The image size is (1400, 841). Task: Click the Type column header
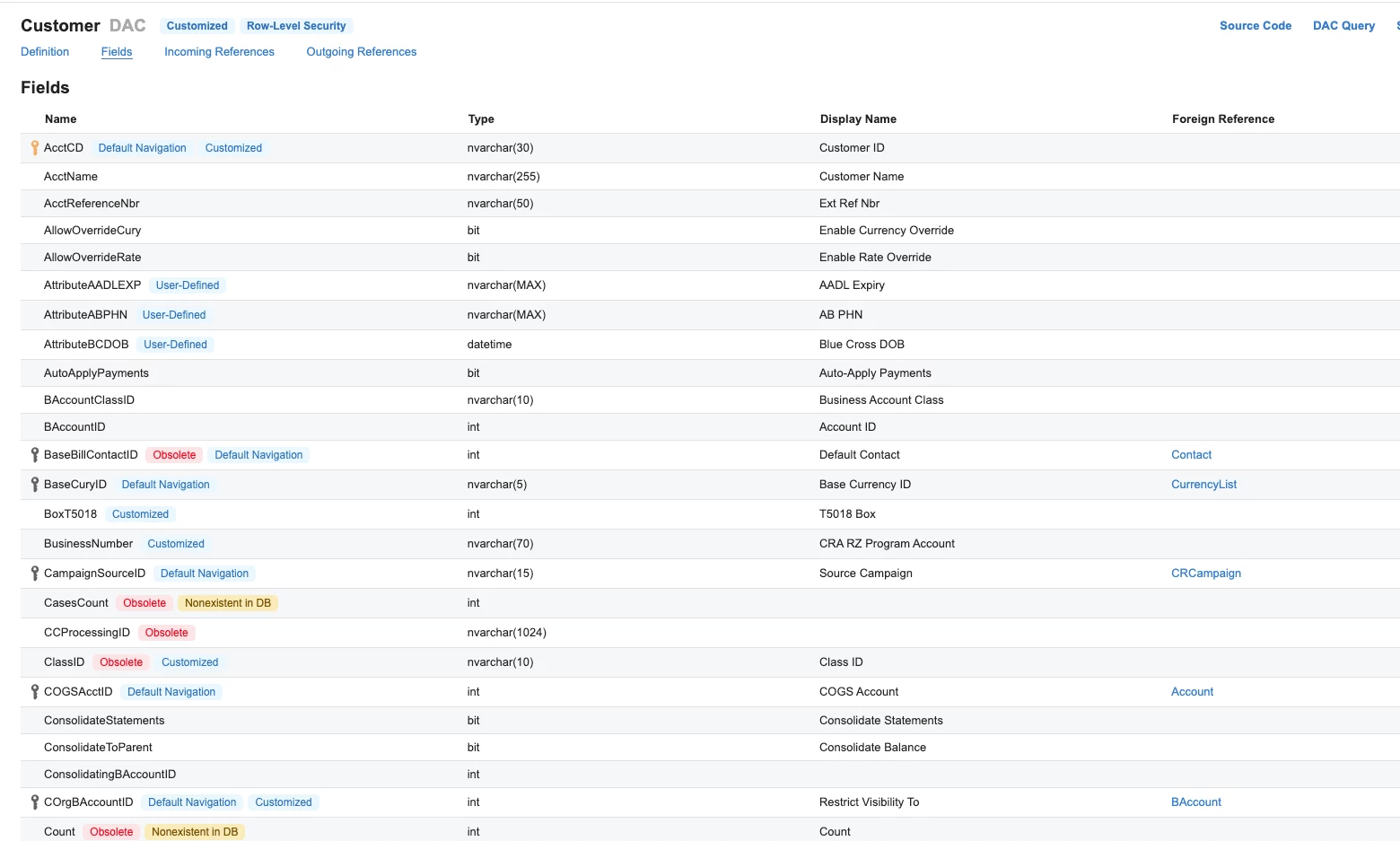tap(481, 119)
